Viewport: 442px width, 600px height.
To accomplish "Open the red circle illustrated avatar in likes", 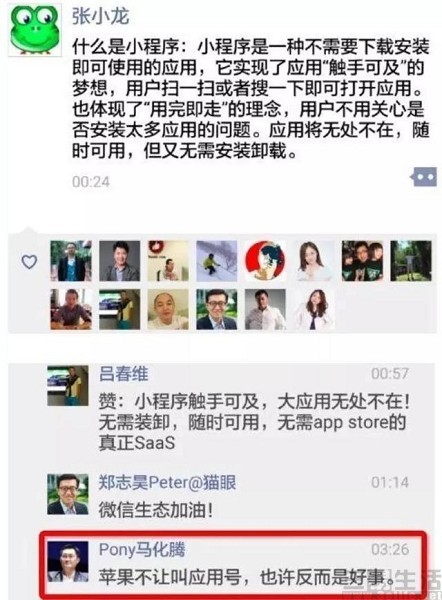I will coord(265,261).
